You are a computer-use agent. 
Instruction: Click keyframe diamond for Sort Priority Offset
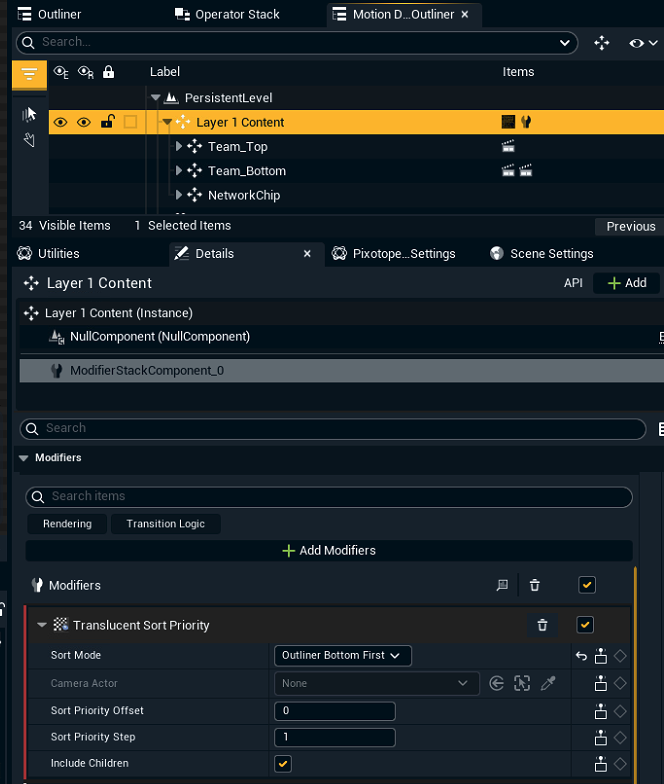[x=620, y=711]
